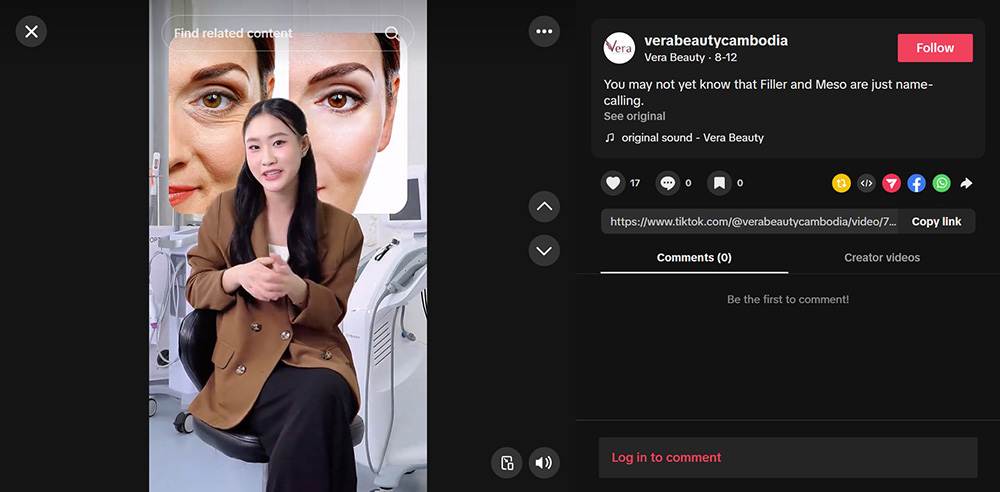Image resolution: width=1000 pixels, height=492 pixels.
Task: Select the Comments (0) tab
Action: click(x=694, y=257)
